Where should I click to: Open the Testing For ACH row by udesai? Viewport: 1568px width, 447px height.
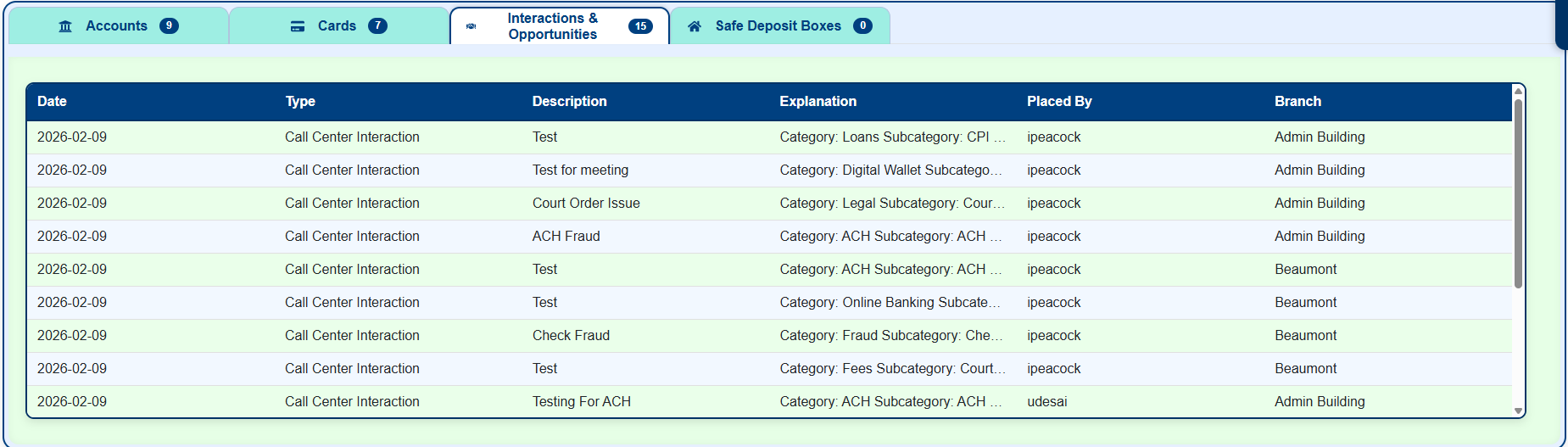769,402
